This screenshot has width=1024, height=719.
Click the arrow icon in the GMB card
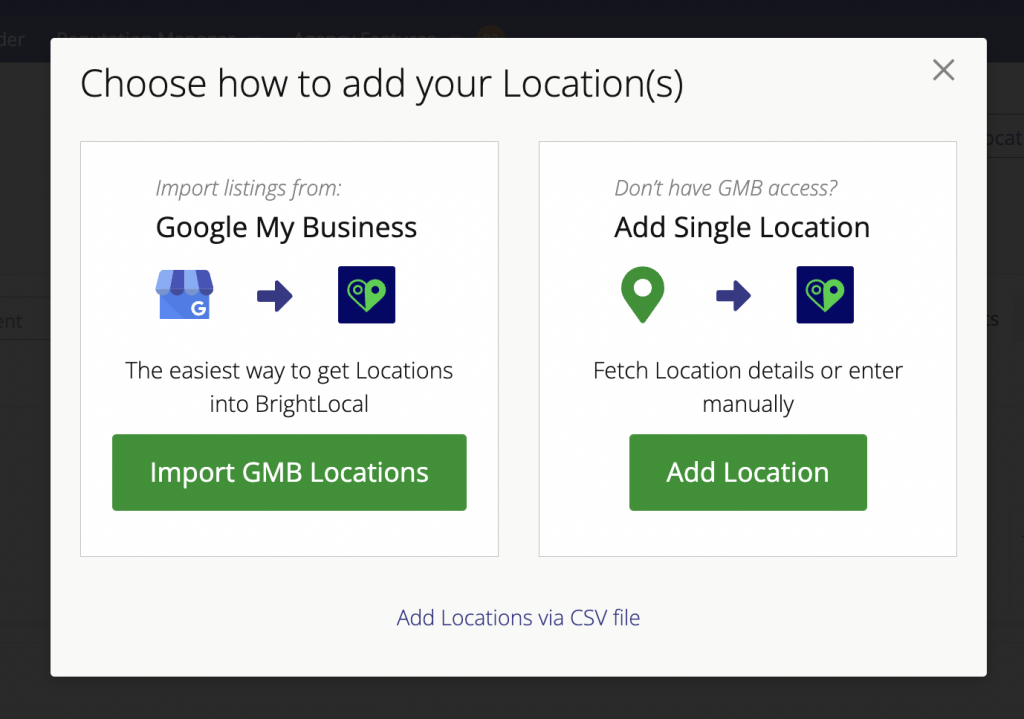tap(276, 295)
